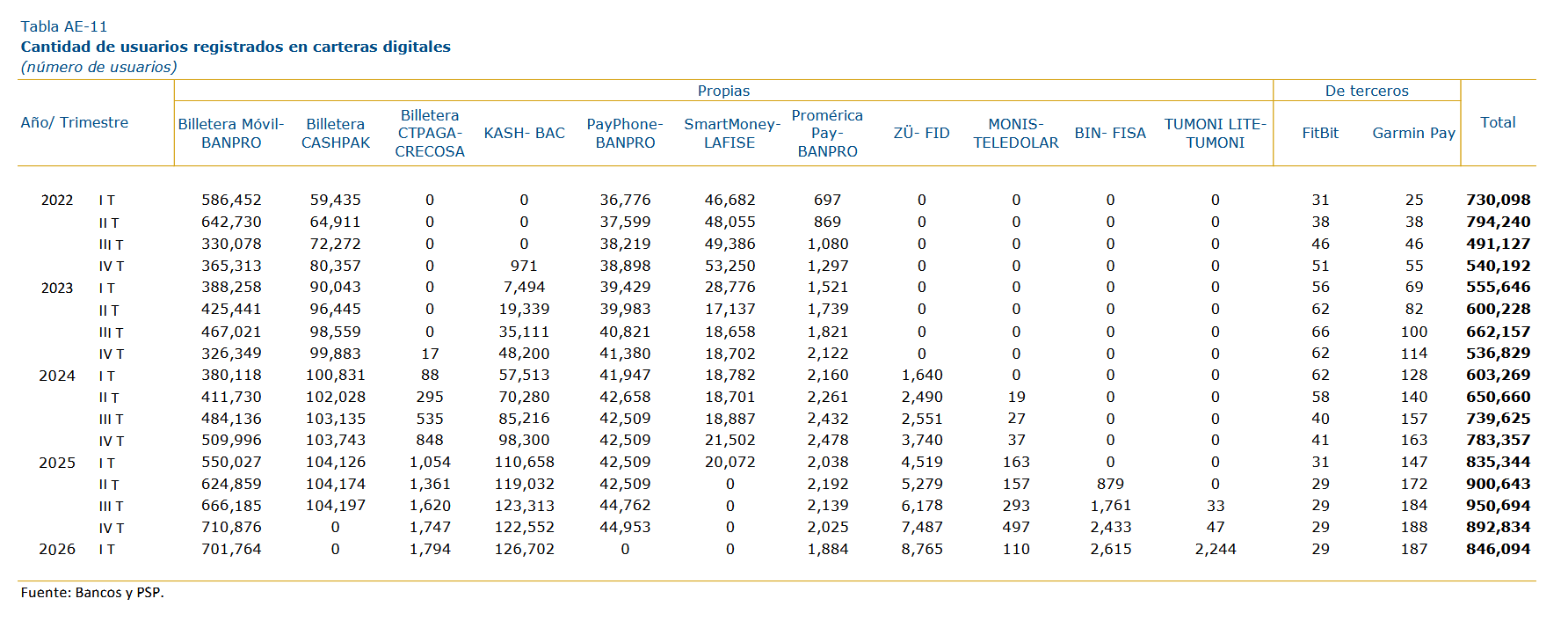Click the total '900,643'

click(x=1498, y=485)
